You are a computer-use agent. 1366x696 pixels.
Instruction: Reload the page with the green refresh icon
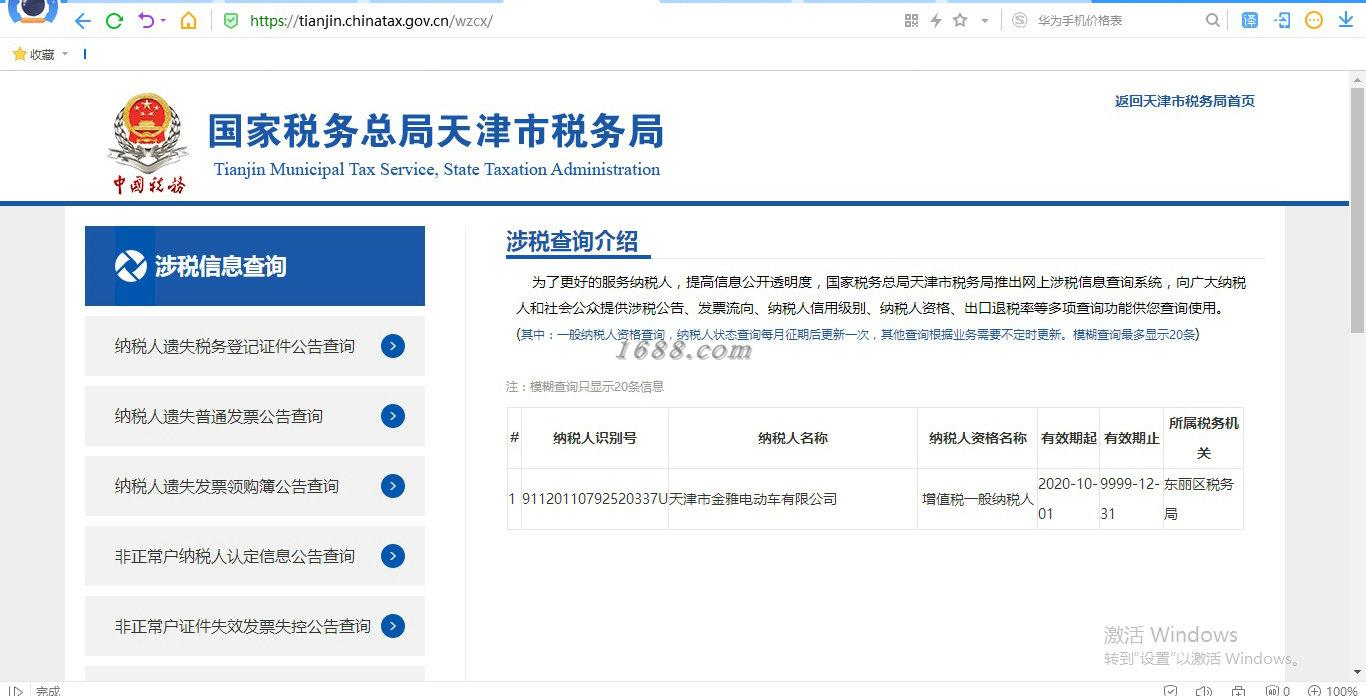coord(114,20)
